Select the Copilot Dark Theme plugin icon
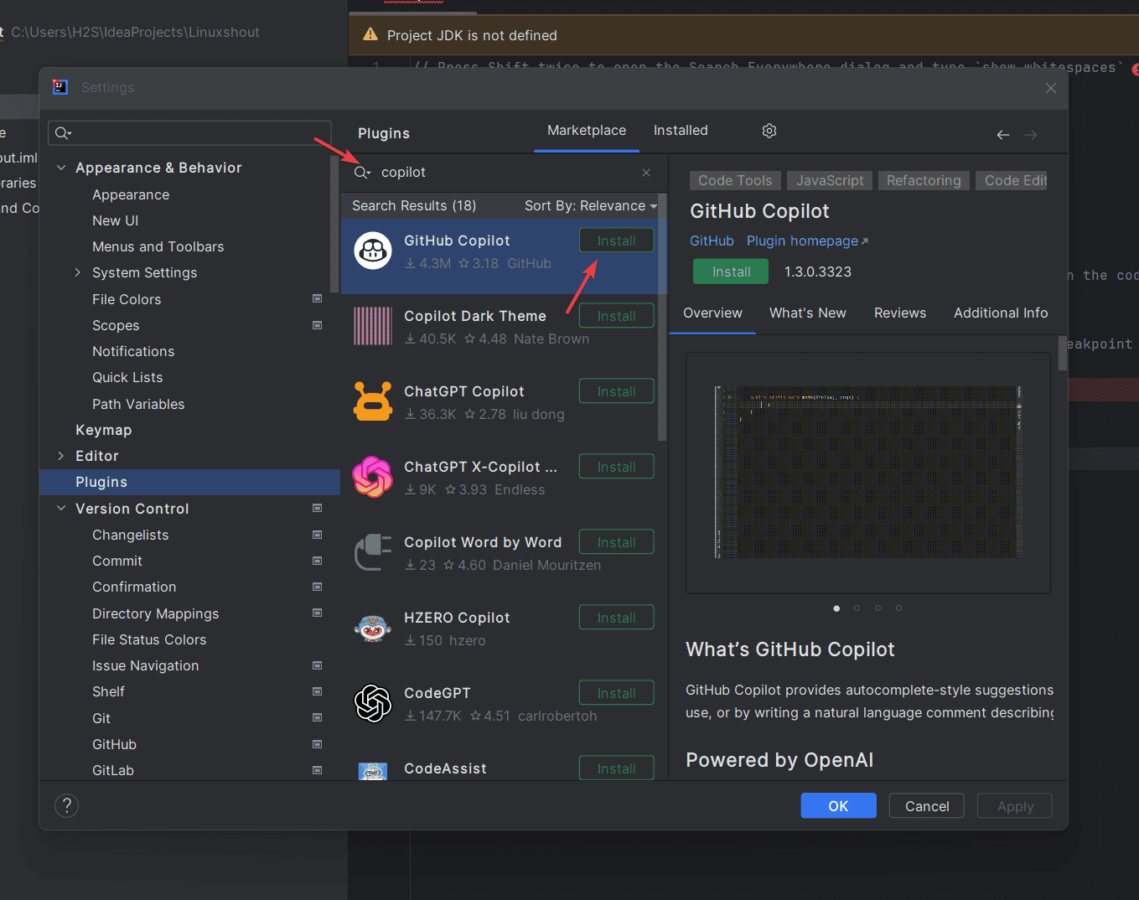Screen dimensions: 1139x900 click(372, 326)
